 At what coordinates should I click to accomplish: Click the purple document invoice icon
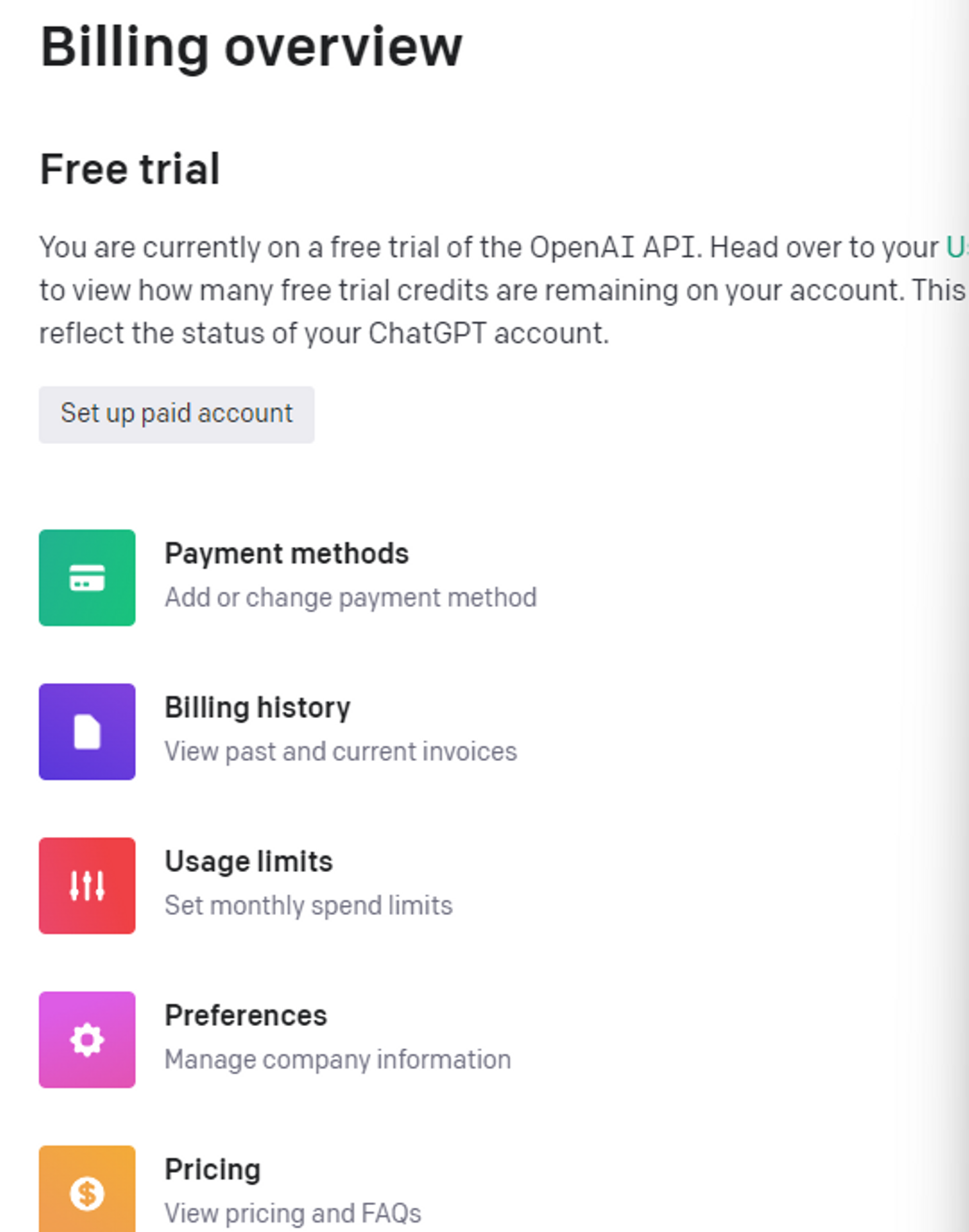[87, 731]
